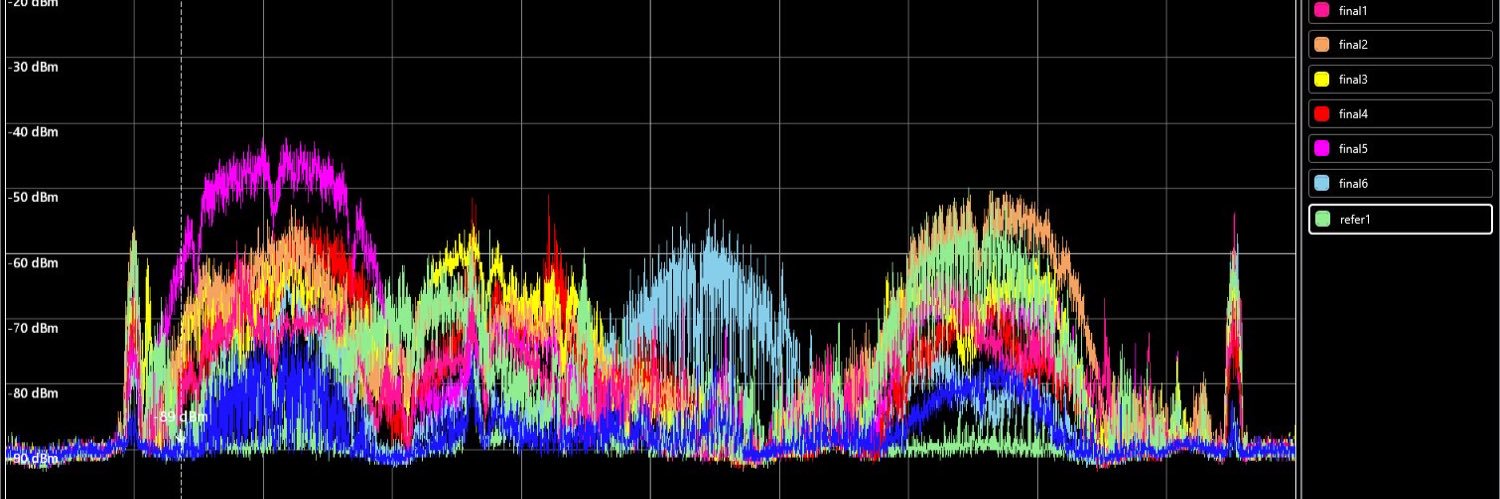Click the -70 dBm axis label

pos(32,328)
